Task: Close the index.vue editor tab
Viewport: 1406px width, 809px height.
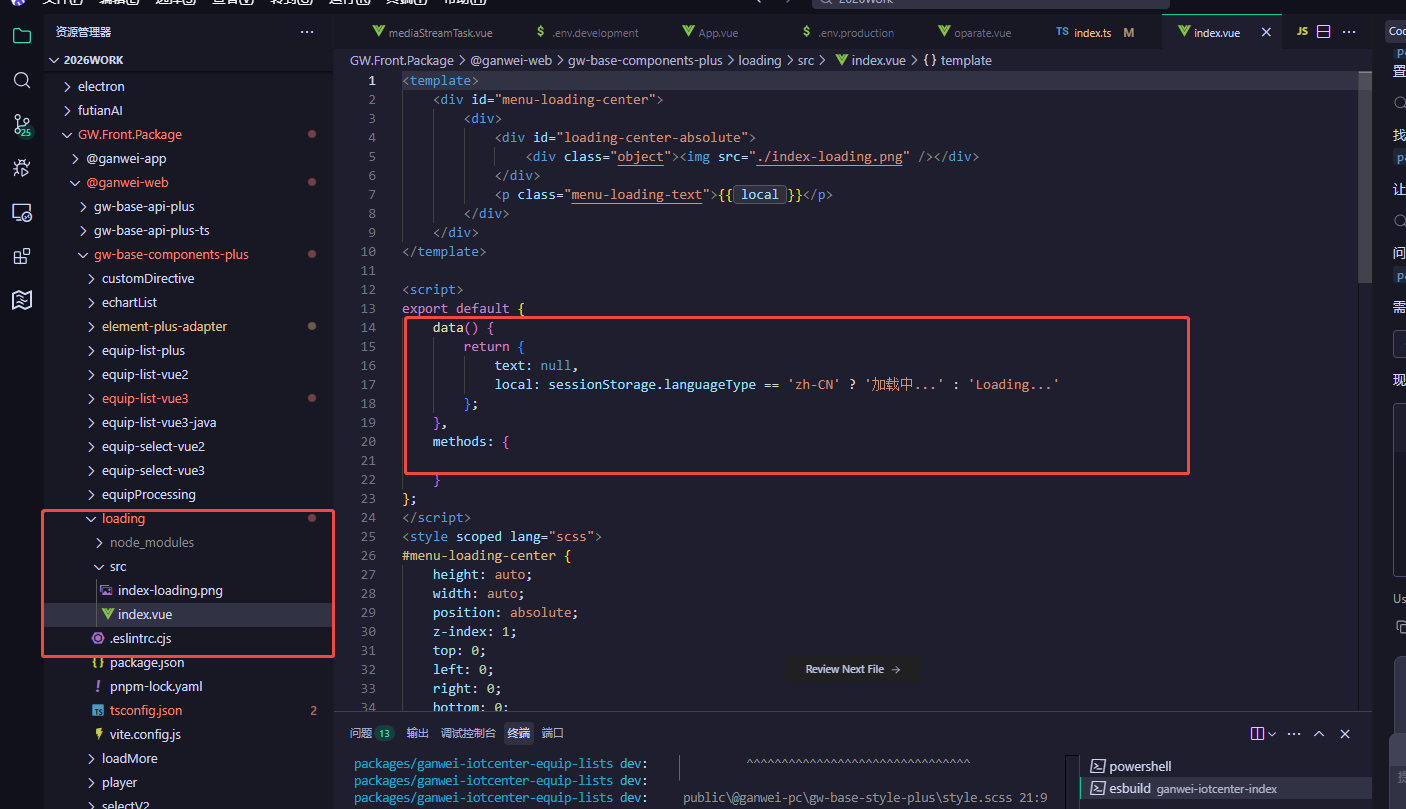Action: [x=1266, y=33]
